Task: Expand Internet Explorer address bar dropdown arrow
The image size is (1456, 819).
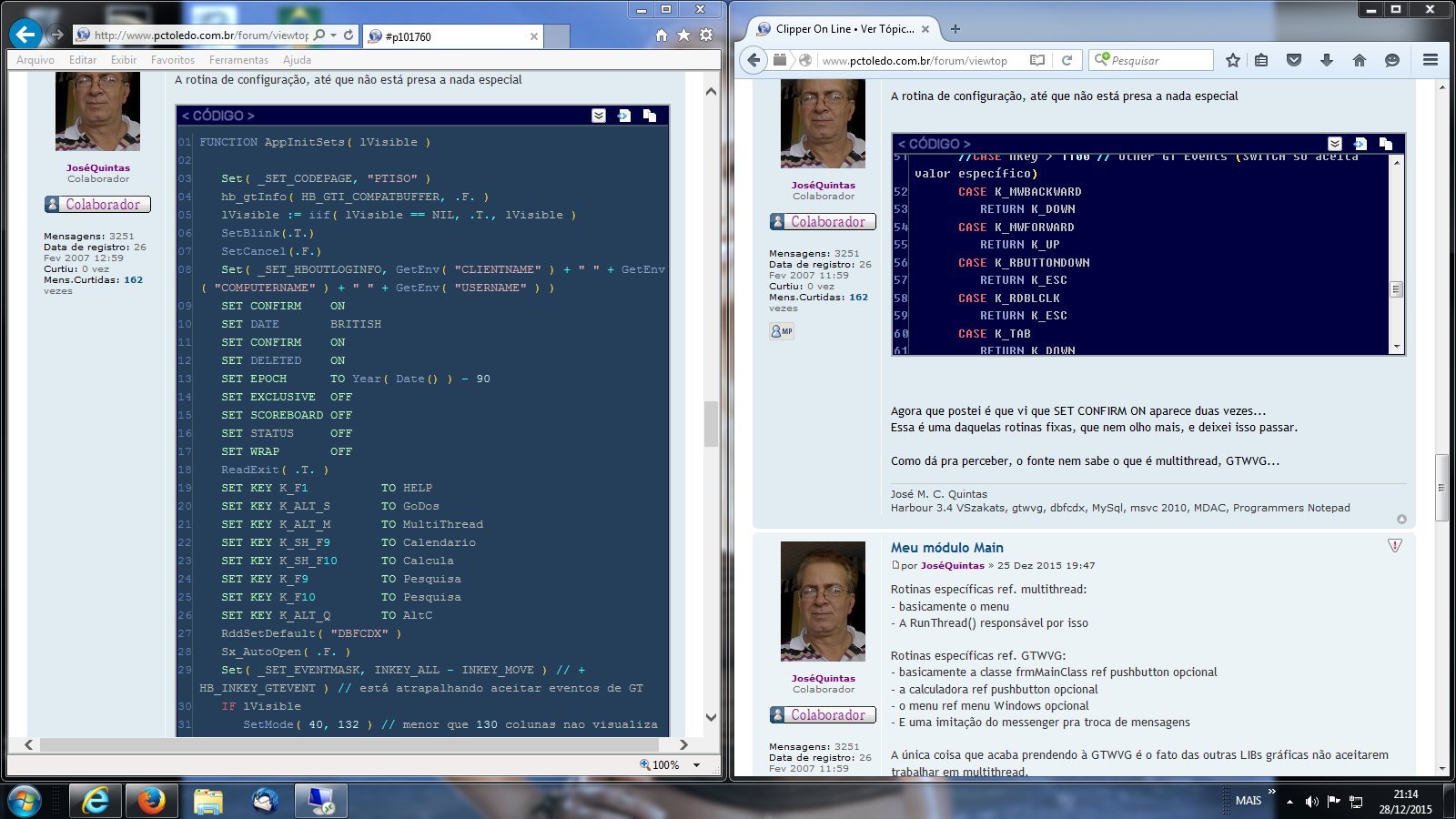Action: tap(334, 35)
